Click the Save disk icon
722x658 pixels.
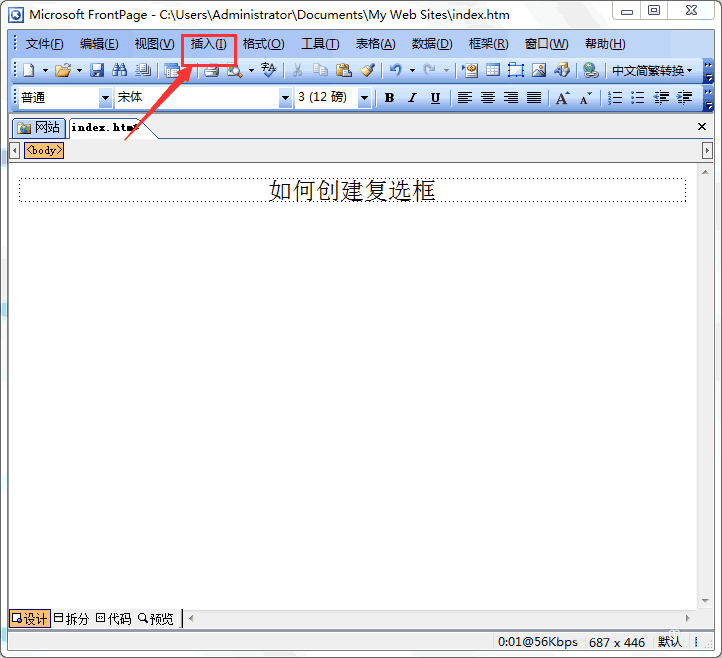coord(97,70)
